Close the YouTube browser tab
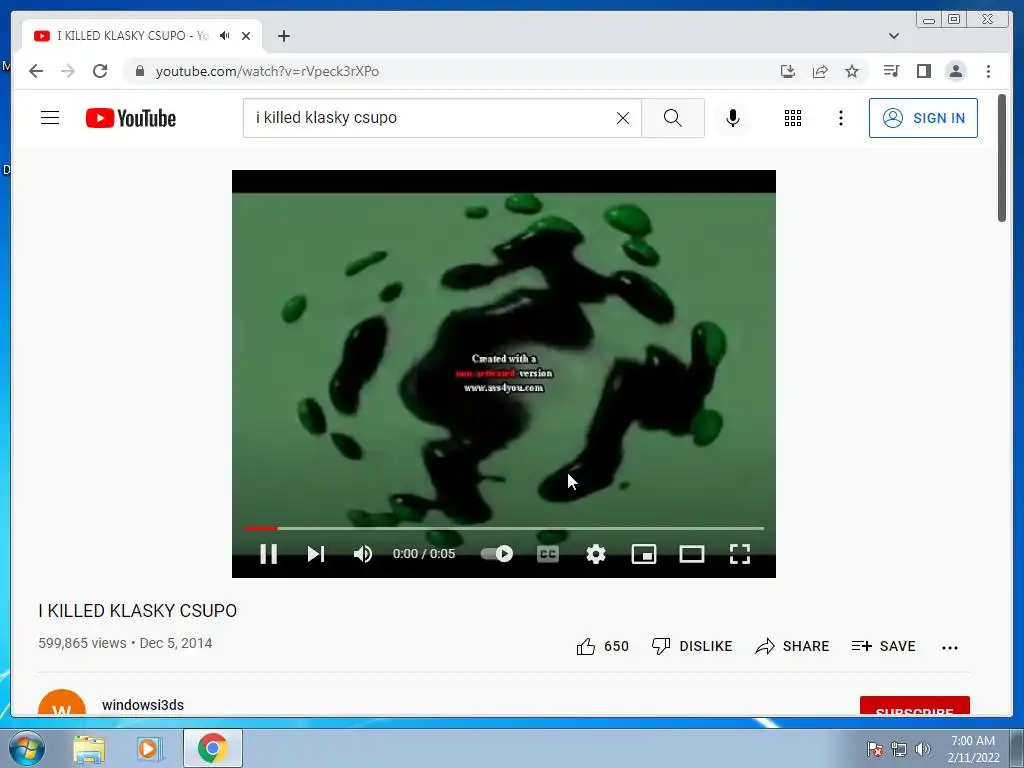The width and height of the screenshot is (1024, 768). coord(246,36)
